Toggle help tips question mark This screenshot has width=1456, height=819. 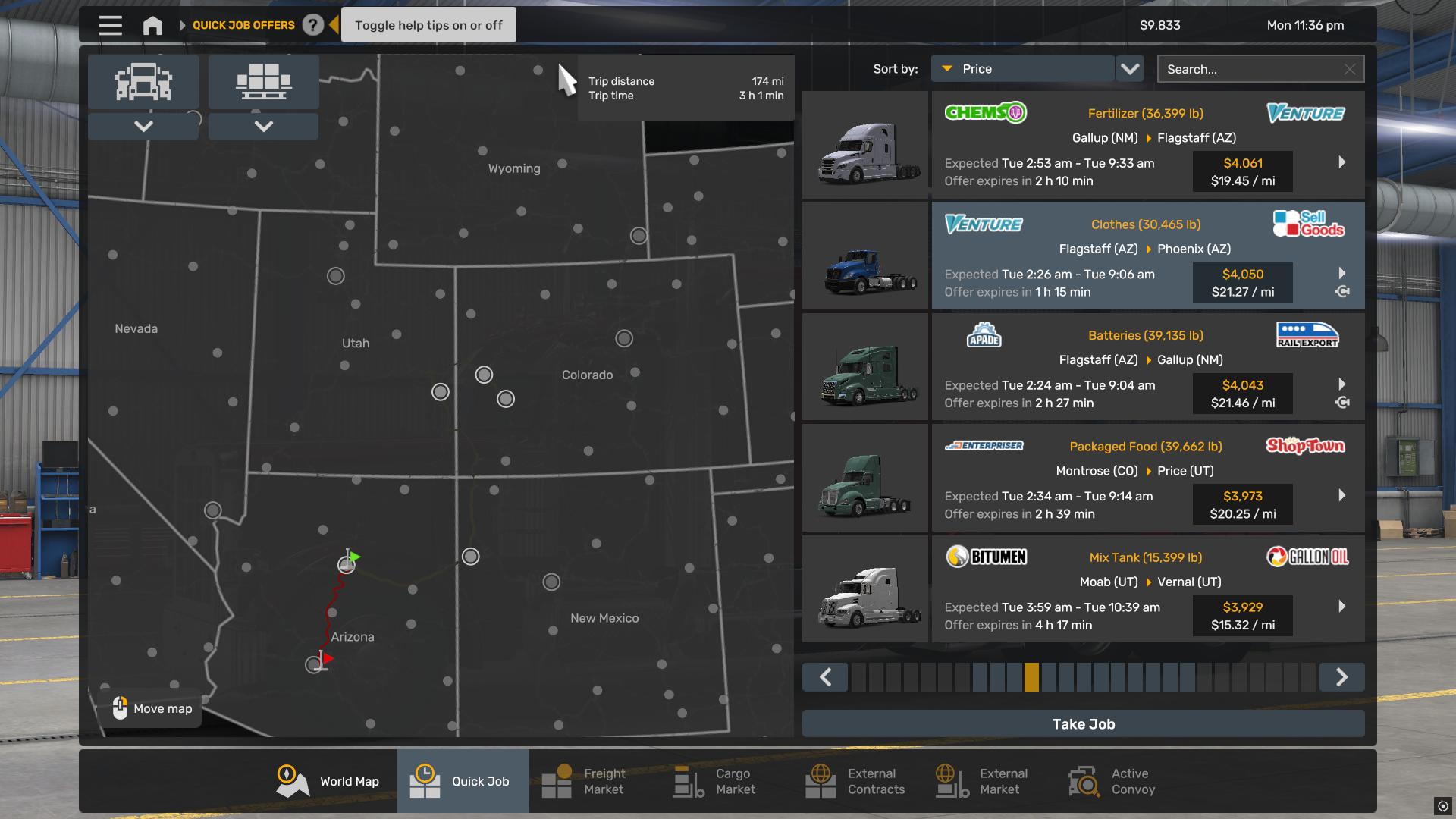click(312, 25)
